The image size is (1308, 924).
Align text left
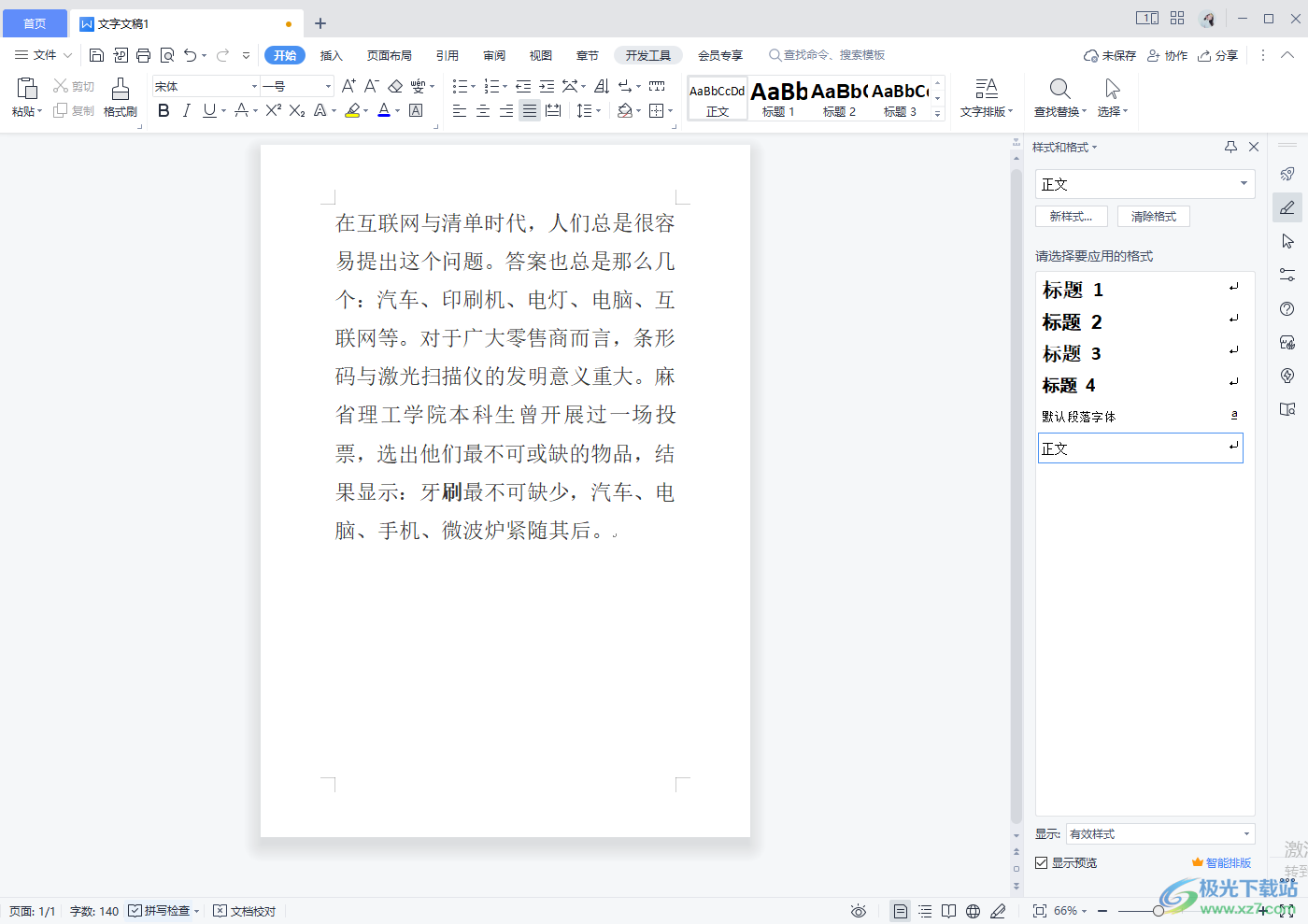(x=460, y=110)
